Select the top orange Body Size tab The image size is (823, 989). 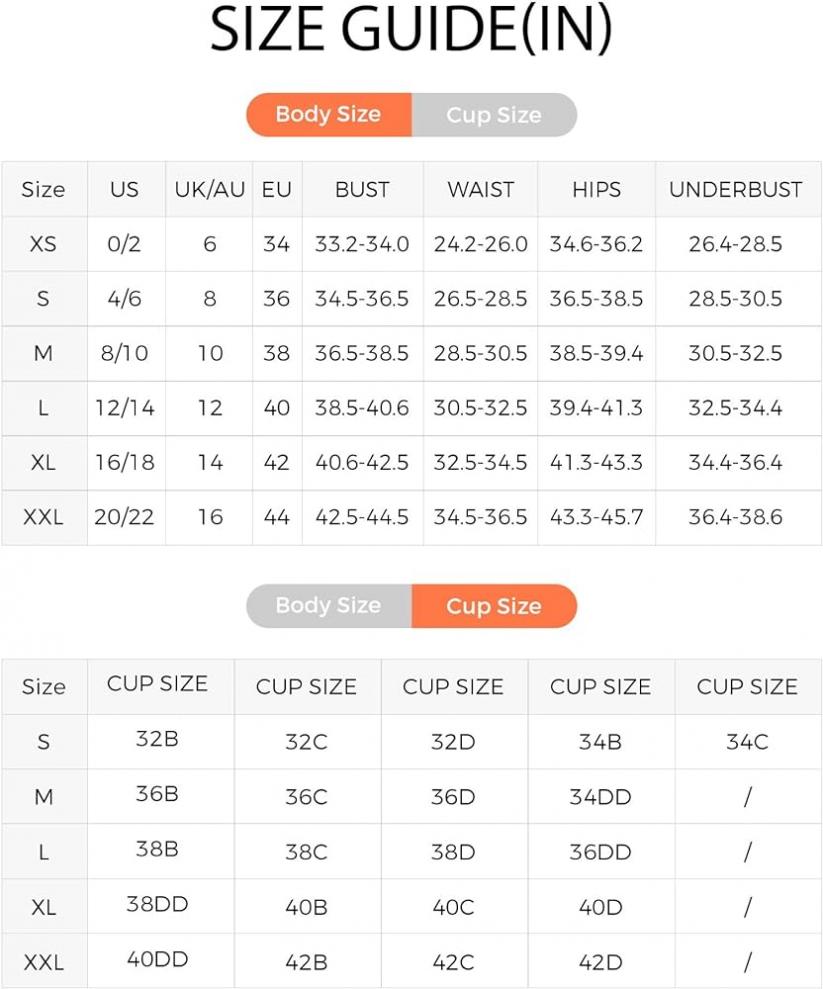click(x=329, y=114)
